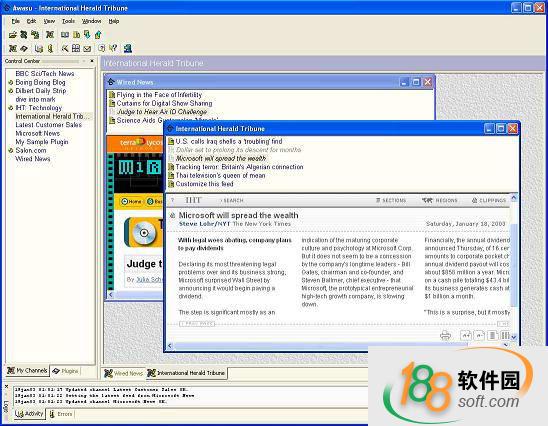This screenshot has height=426, width=548.
Task: Click the yellow exclamation toolbar icon
Action: pyautogui.click(x=50, y=48)
